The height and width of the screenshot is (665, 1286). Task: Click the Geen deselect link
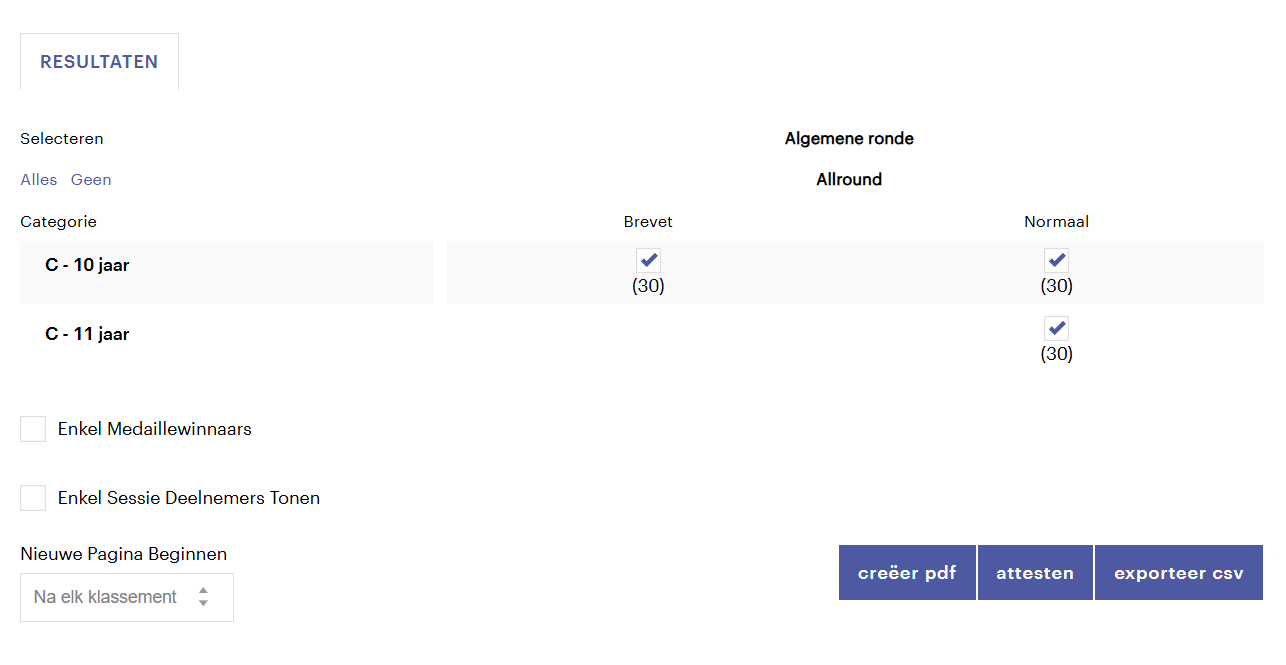91,180
